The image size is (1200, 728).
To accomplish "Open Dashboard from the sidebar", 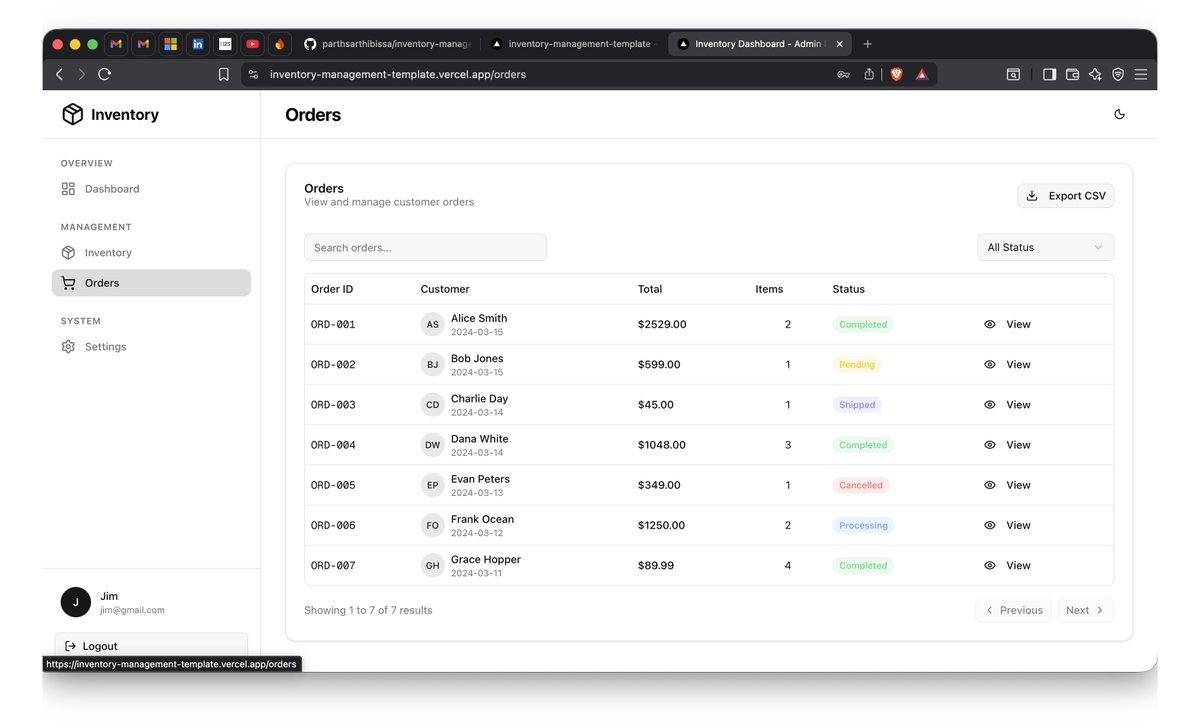I will [x=151, y=189].
